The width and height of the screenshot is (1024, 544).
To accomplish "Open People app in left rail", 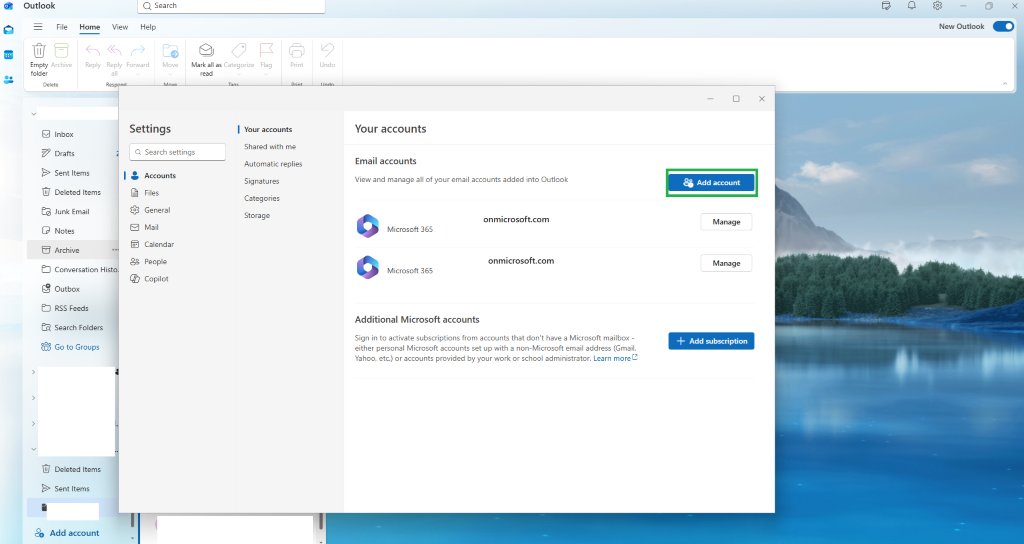I will tap(8, 80).
